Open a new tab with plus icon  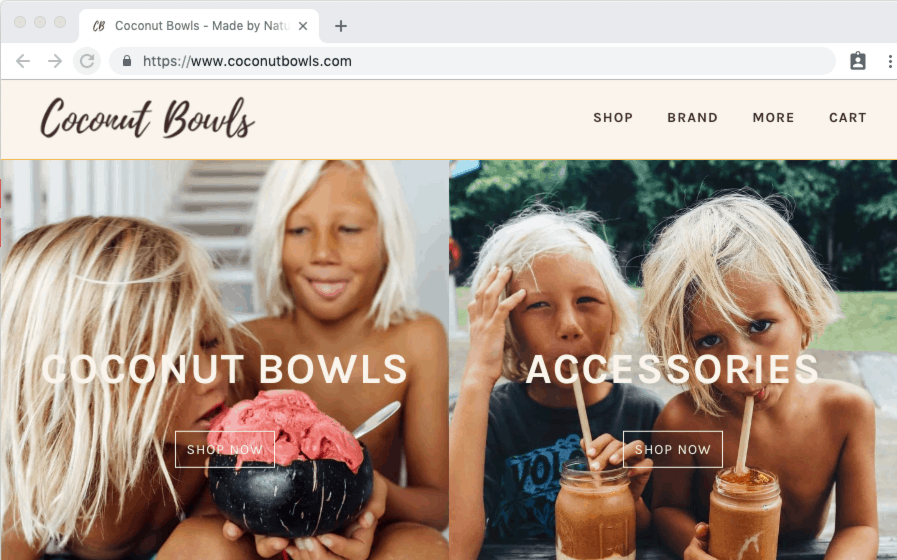click(341, 26)
